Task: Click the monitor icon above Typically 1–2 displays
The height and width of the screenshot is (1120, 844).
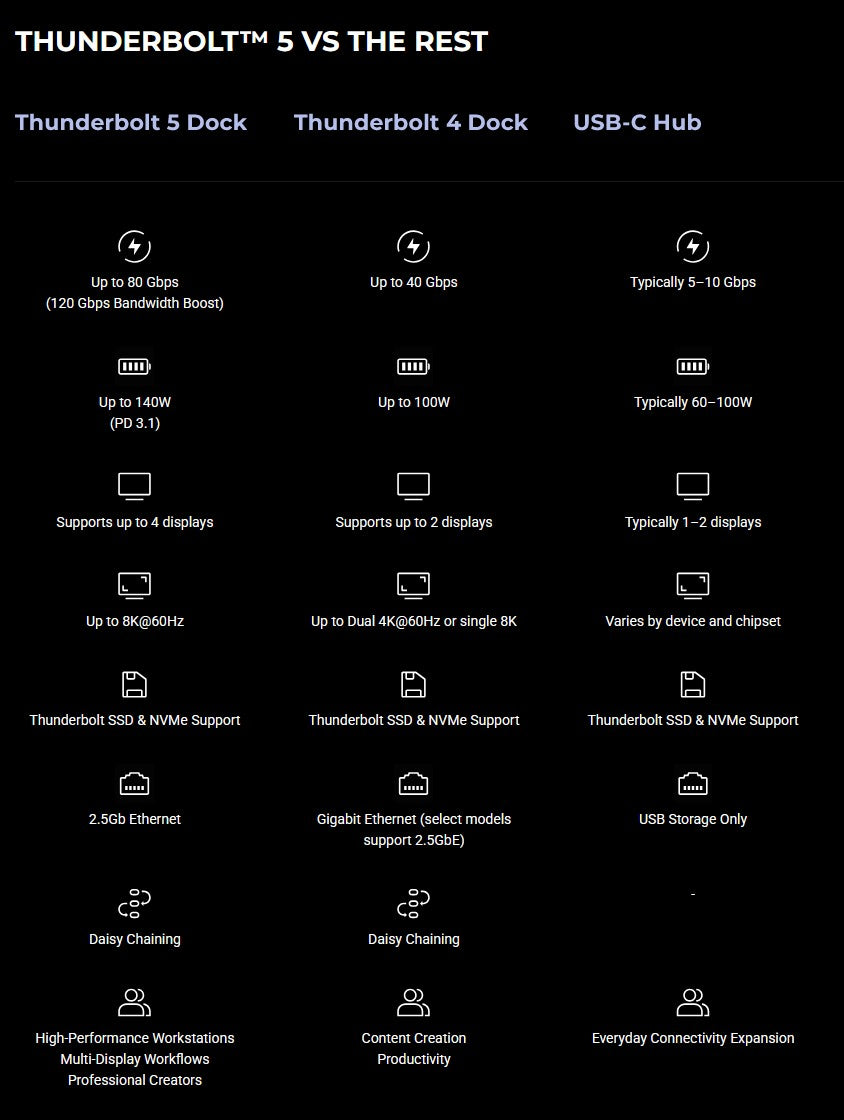Action: 693,486
